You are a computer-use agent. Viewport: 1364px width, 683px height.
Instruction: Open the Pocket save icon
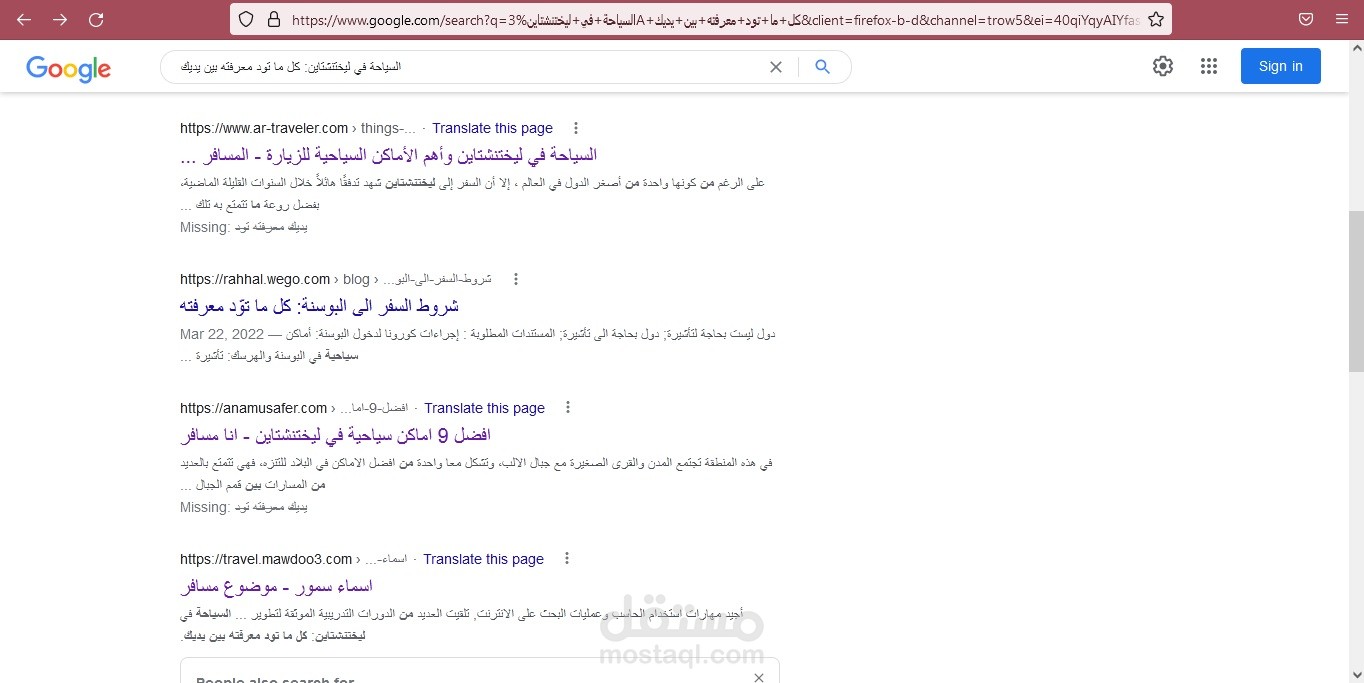pyautogui.click(x=1306, y=19)
